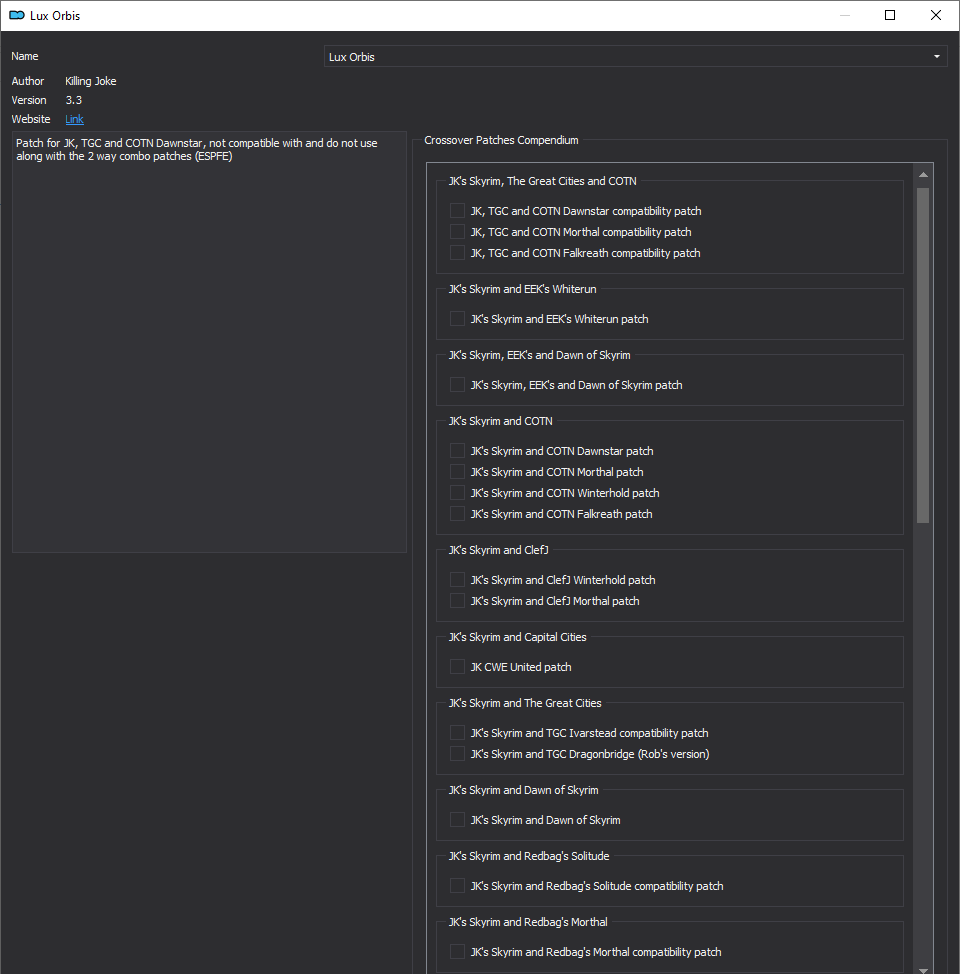Tick JK's Skyrim and COTN Morthal patch
960x974 pixels.
coord(457,471)
